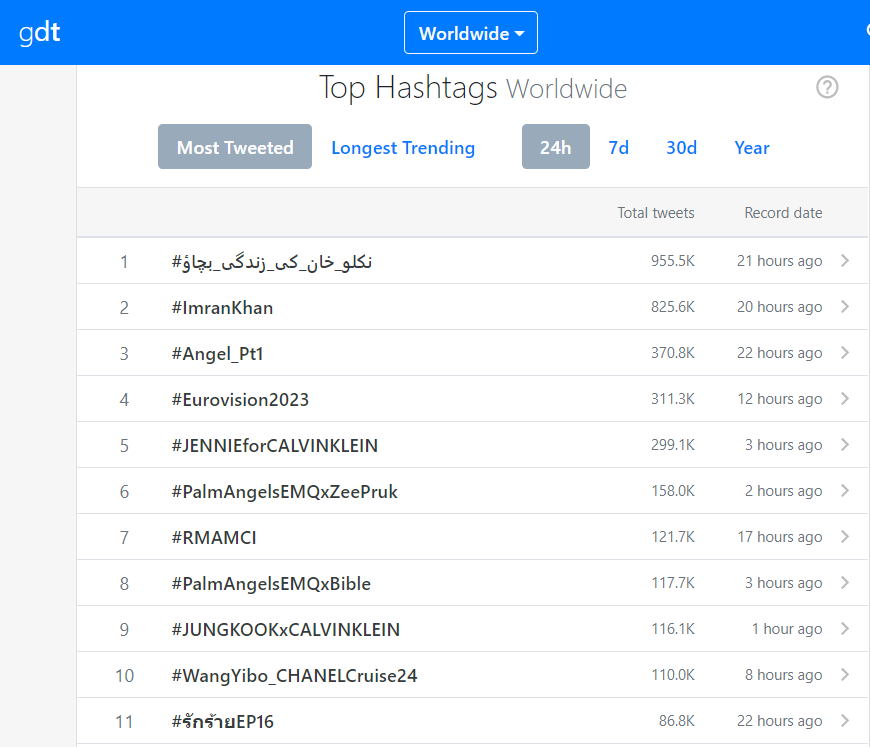The height and width of the screenshot is (747, 870).
Task: Click the 955.5K tweet count
Action: [672, 261]
